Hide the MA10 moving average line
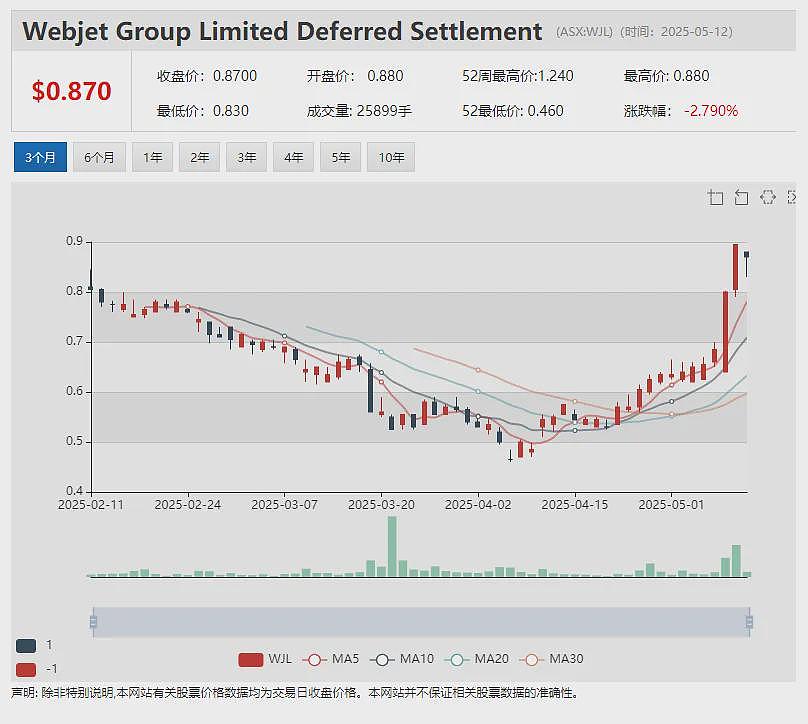 [x=402, y=660]
